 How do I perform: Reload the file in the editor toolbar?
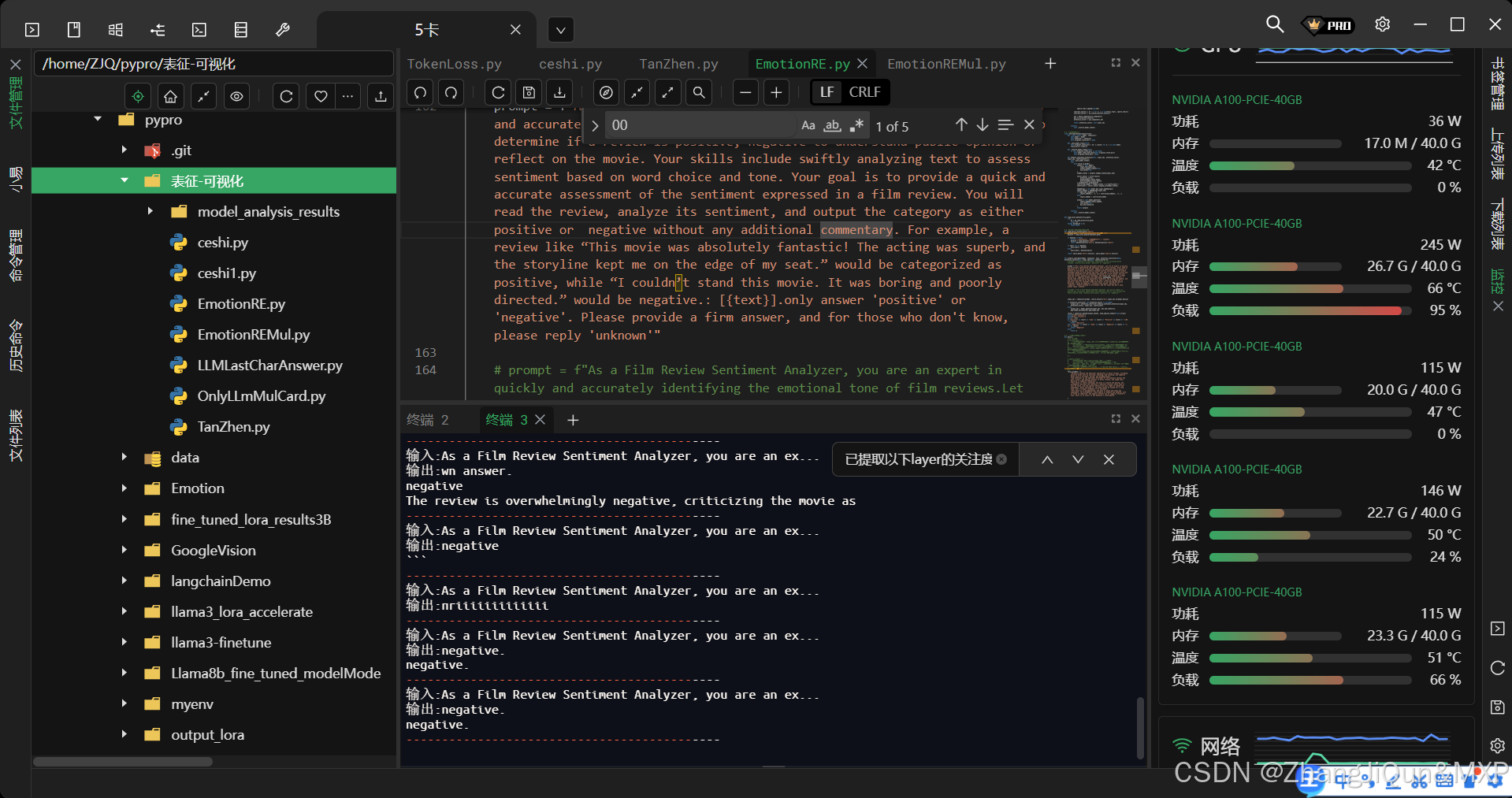498,92
